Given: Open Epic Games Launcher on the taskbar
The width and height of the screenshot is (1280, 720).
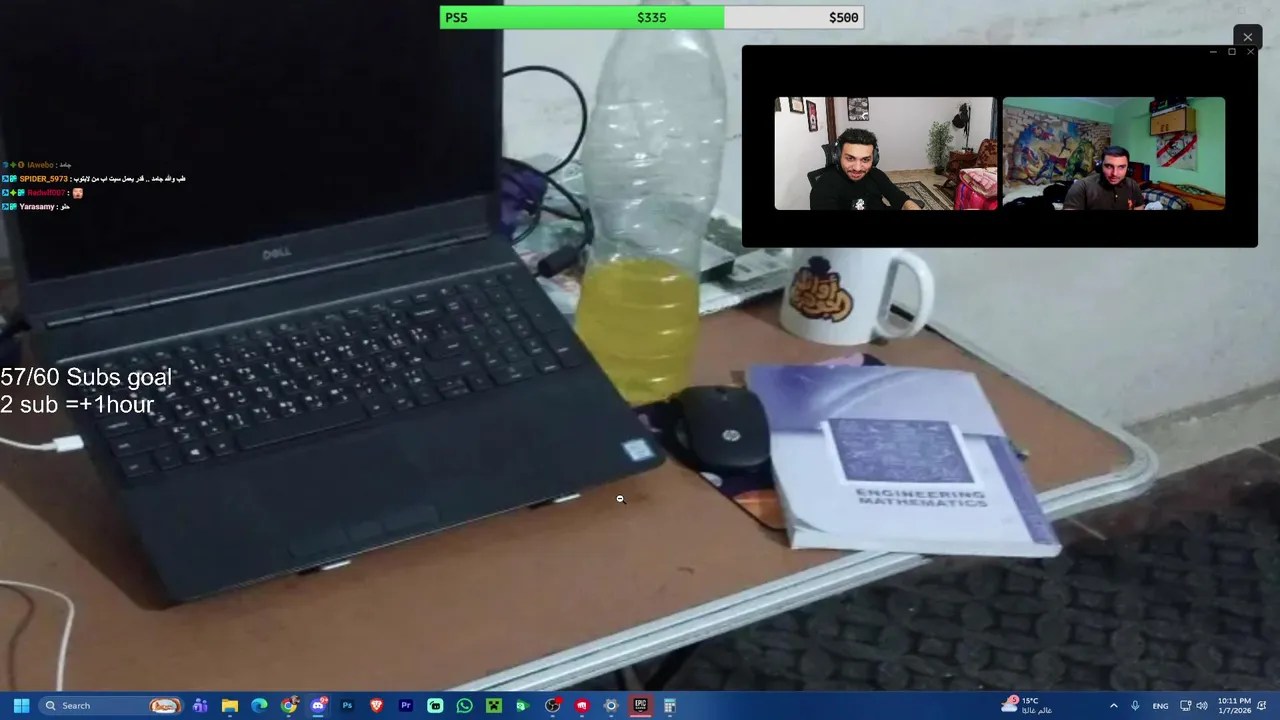Looking at the screenshot, I should click(640, 705).
